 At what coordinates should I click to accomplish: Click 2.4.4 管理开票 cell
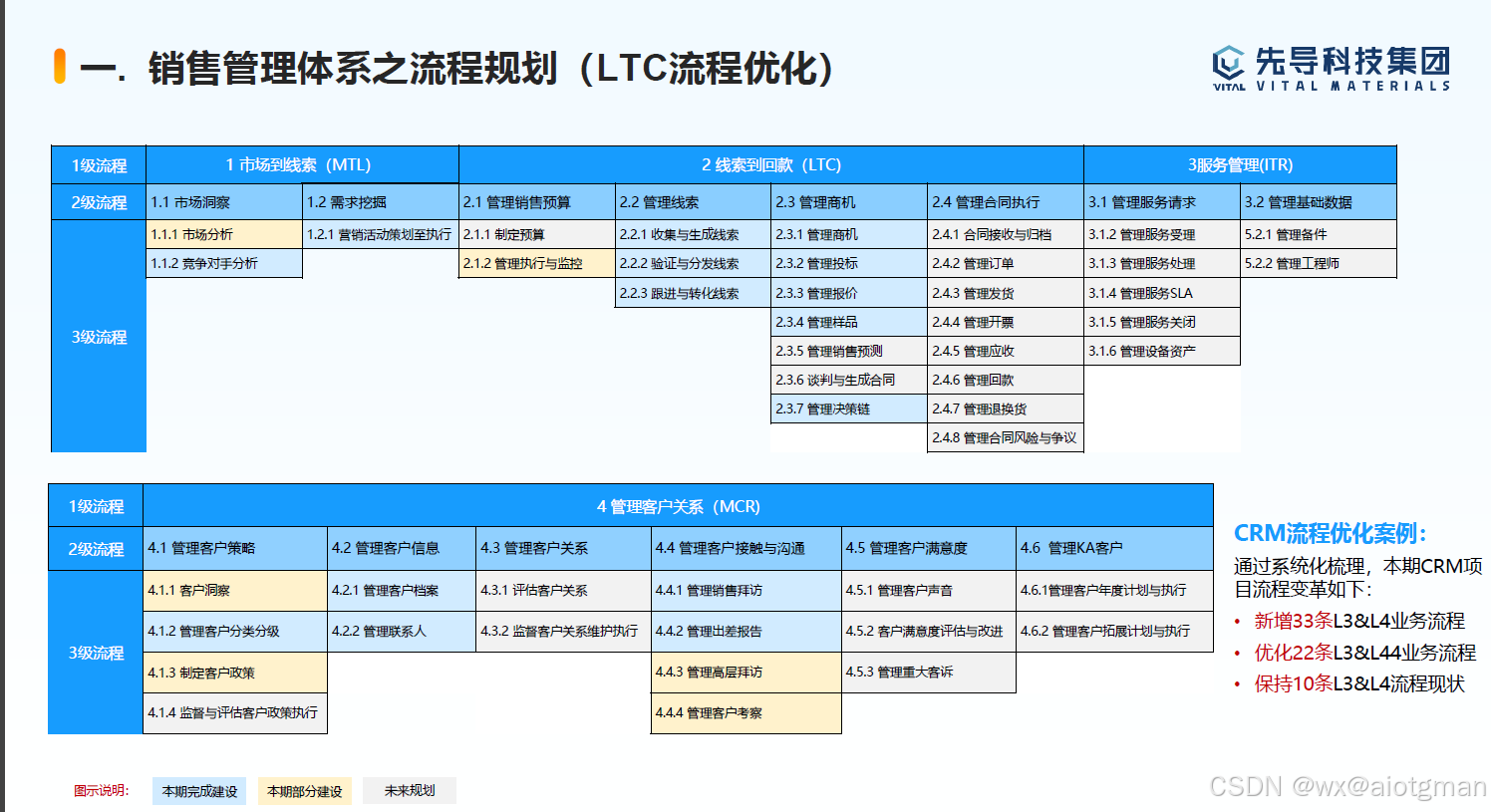1006,322
